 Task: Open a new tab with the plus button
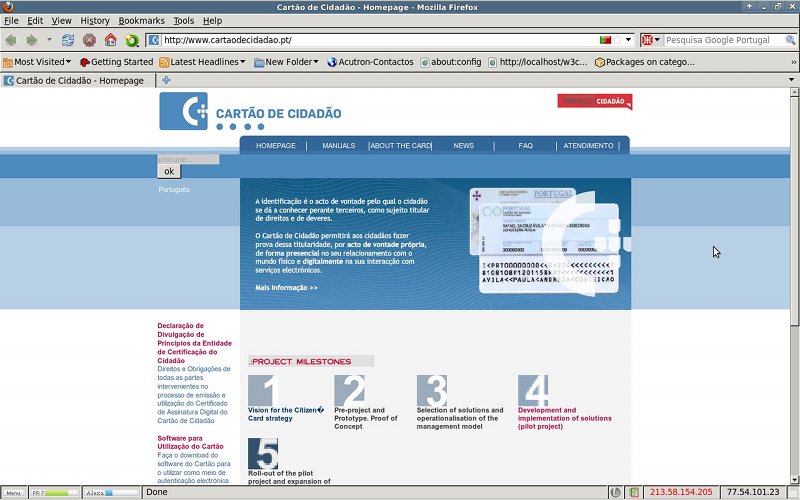(x=166, y=80)
